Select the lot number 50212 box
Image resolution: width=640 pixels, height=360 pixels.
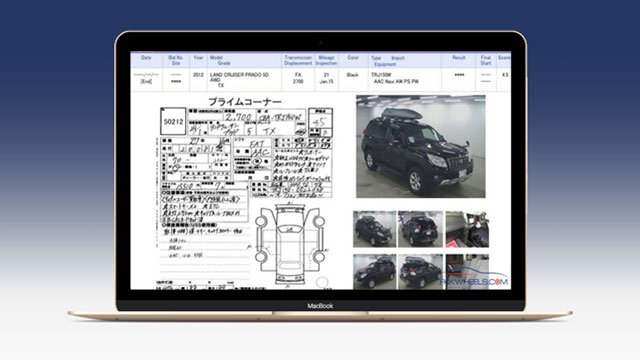pyautogui.click(x=173, y=121)
